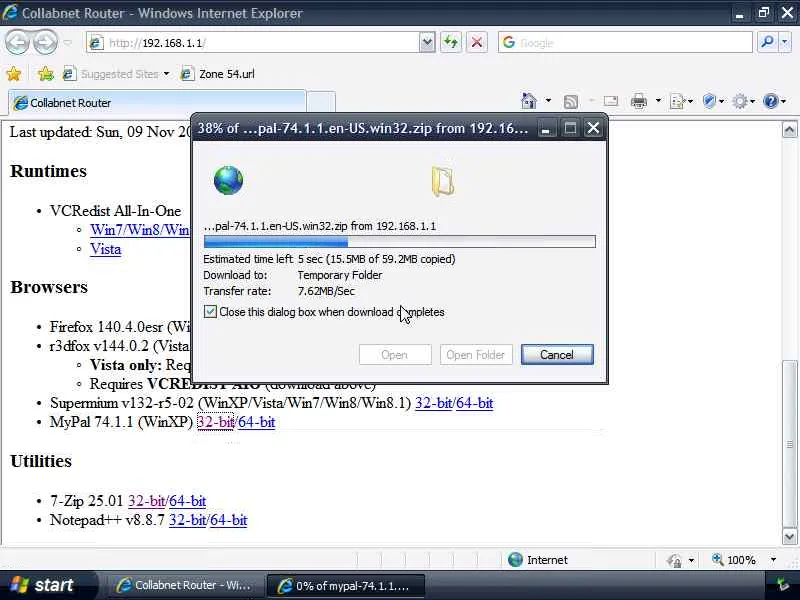800x600 pixels.
Task: Click the browser Forward arrow button
Action: click(45, 42)
